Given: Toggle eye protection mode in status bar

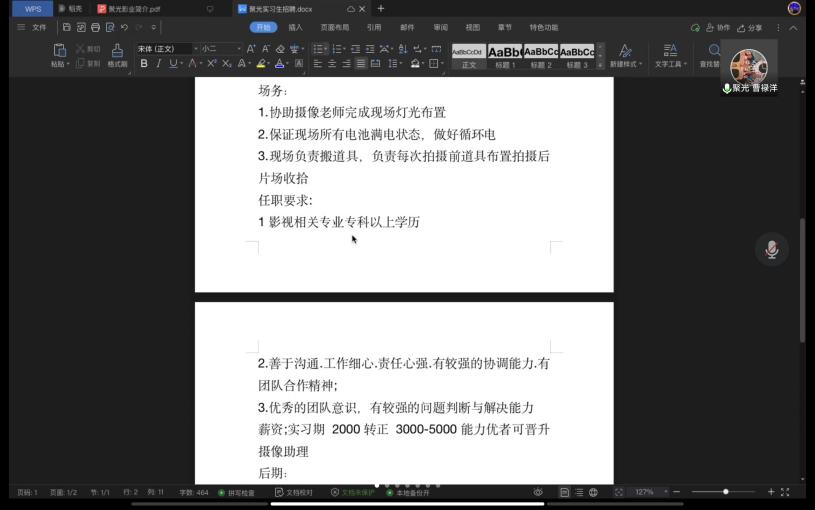Looking at the screenshot, I should [538, 492].
